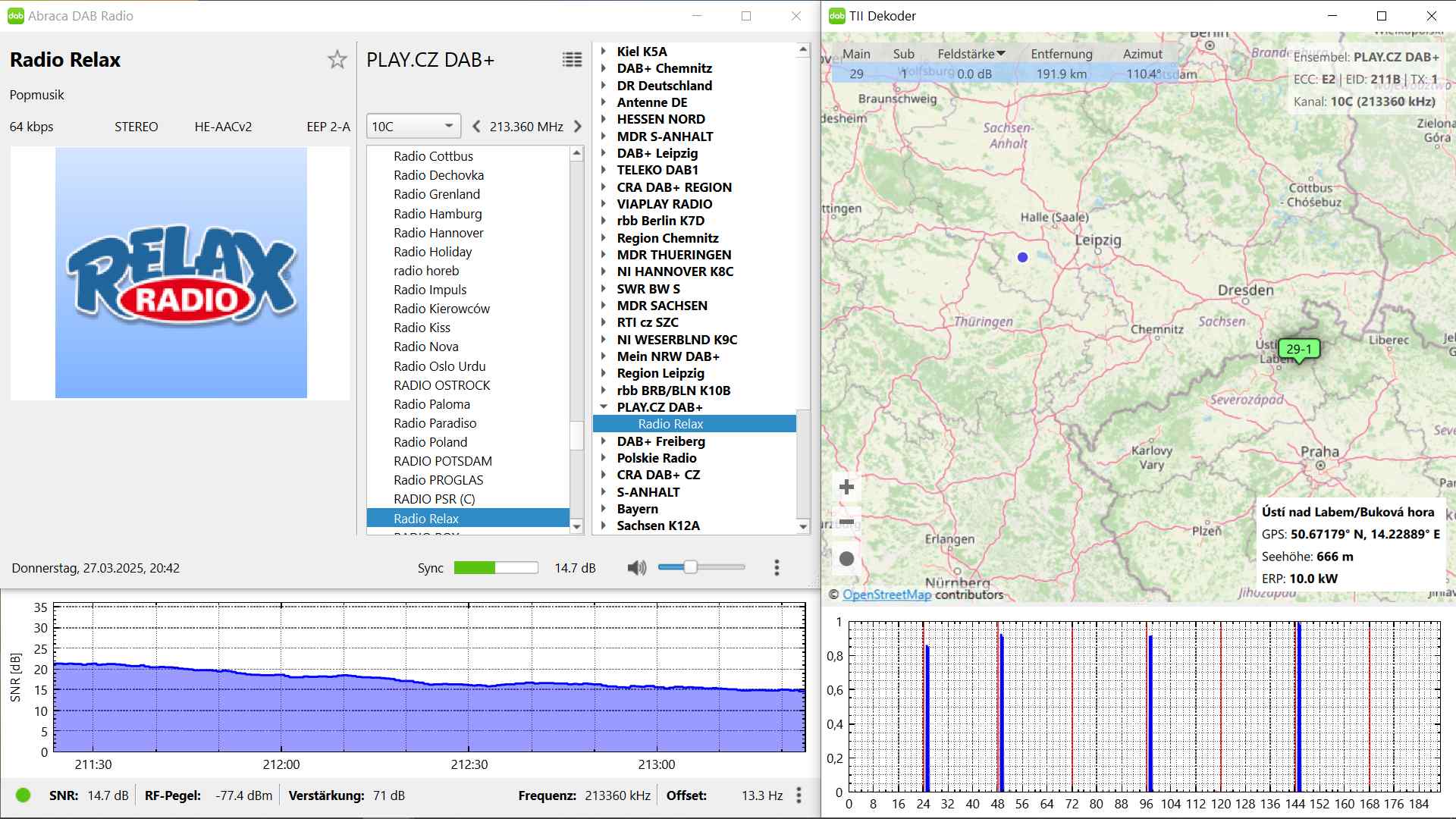
Task: Open the 10C channel dropdown
Action: click(x=413, y=127)
